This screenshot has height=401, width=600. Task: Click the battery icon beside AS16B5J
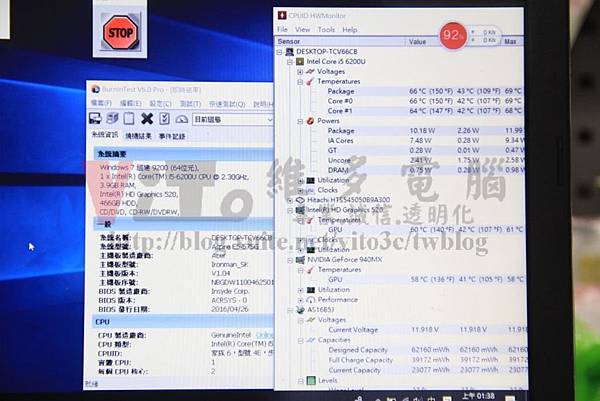pyautogui.click(x=300, y=310)
